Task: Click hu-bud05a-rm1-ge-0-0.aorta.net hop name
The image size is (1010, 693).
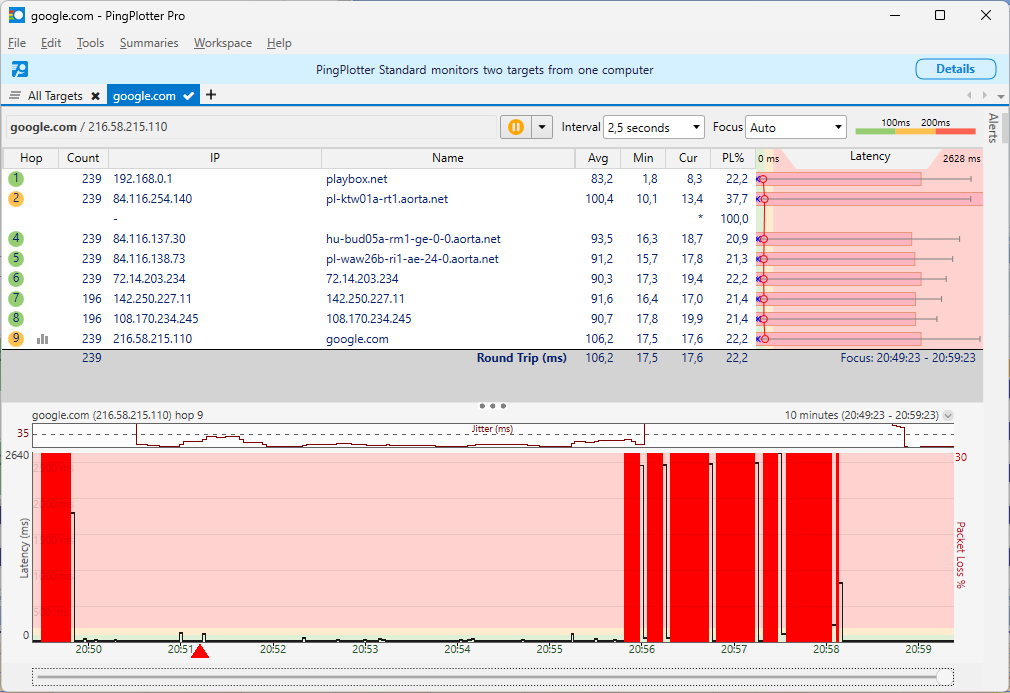Action: coord(413,239)
